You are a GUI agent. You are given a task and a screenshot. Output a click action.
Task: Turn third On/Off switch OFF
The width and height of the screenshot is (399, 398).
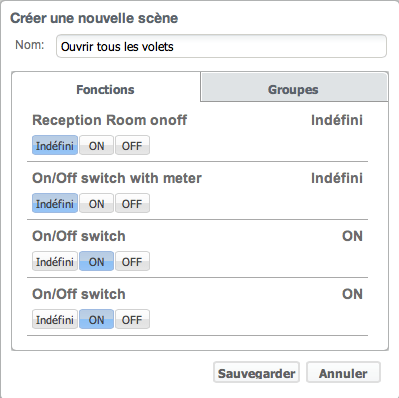132,261
